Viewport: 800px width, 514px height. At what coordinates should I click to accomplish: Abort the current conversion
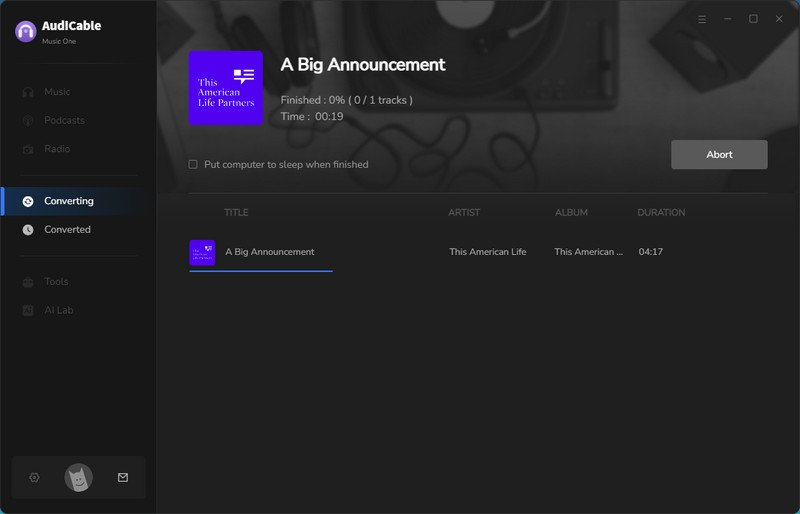click(719, 155)
